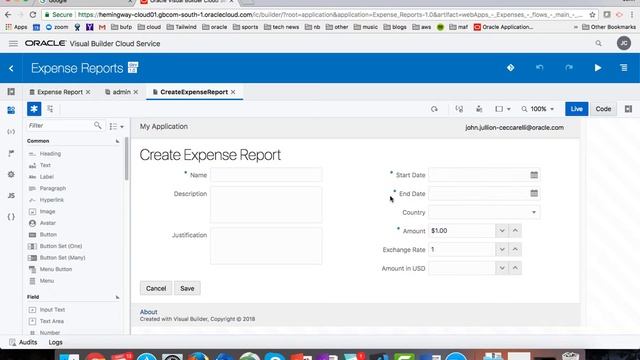Reload the page designer canvas
Screen dimensions: 640x360
[434, 109]
